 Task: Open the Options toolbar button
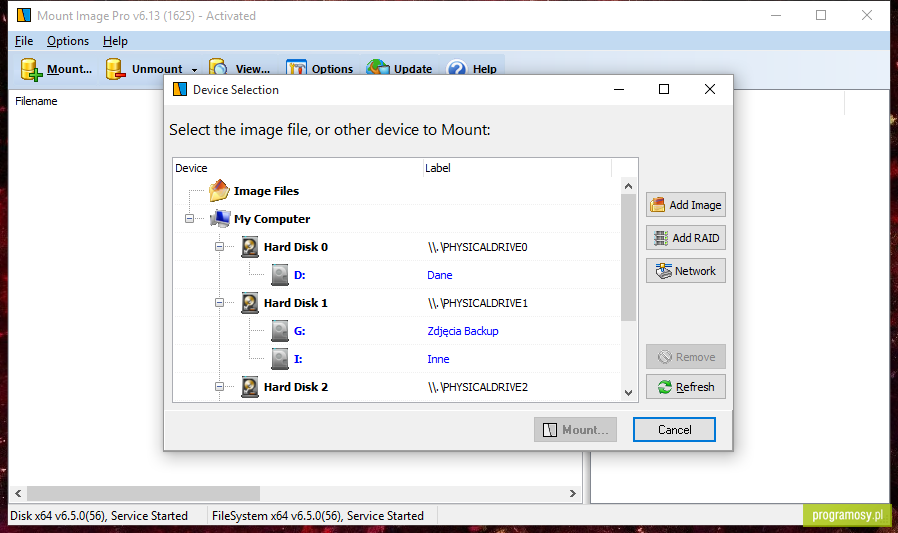click(320, 68)
